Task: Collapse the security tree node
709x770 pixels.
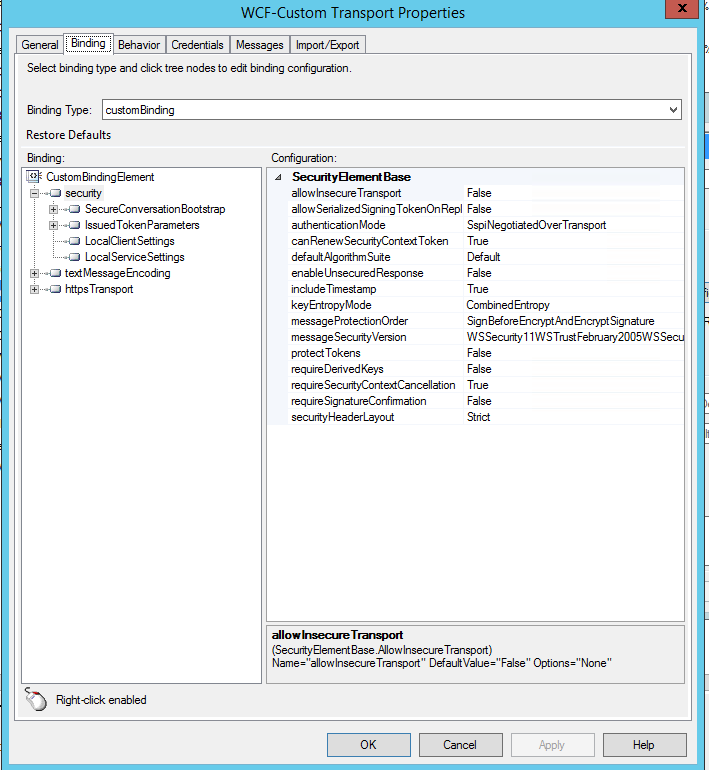Action: [x=34, y=193]
